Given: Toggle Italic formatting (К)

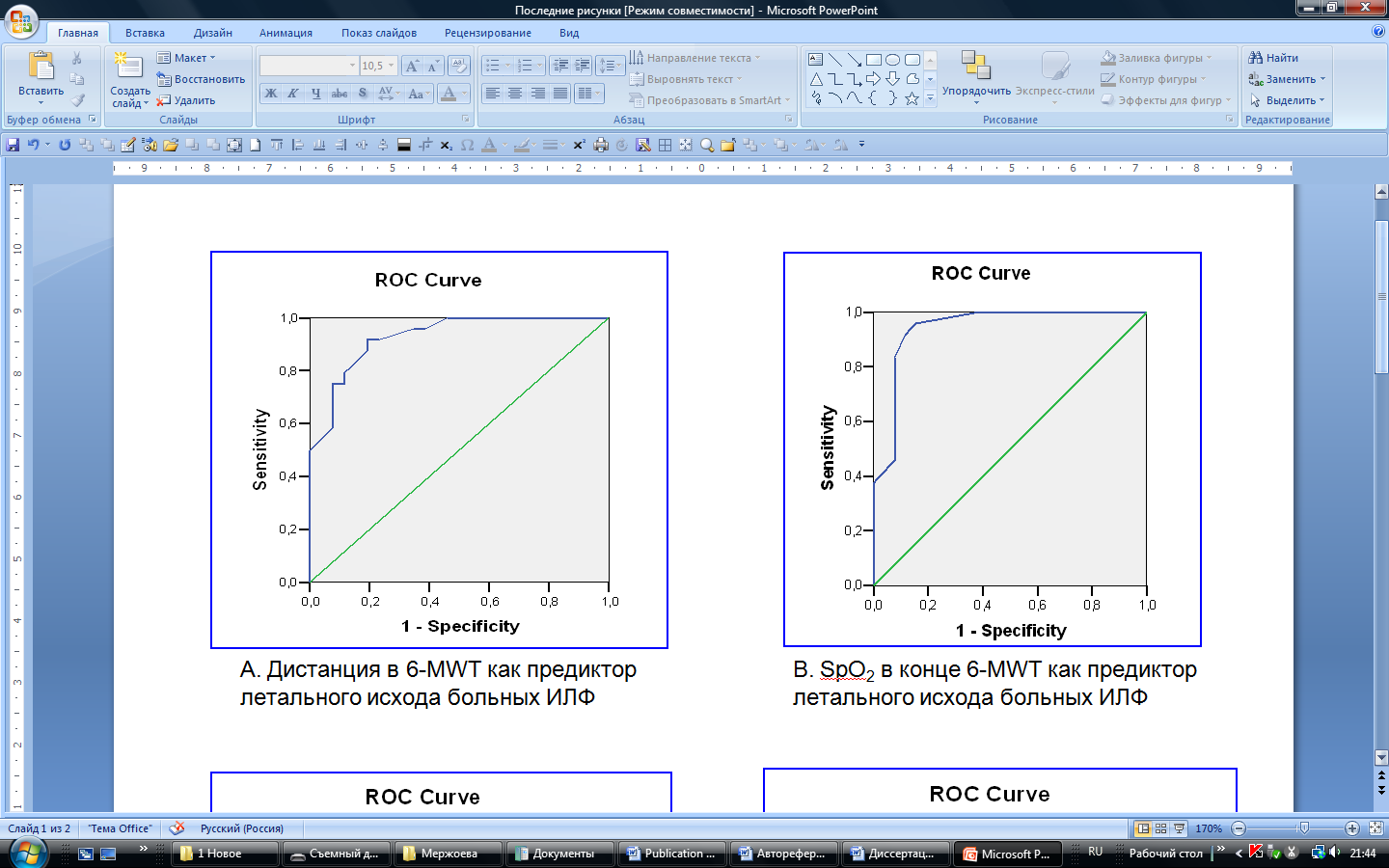Looking at the screenshot, I should pyautogui.click(x=292, y=94).
